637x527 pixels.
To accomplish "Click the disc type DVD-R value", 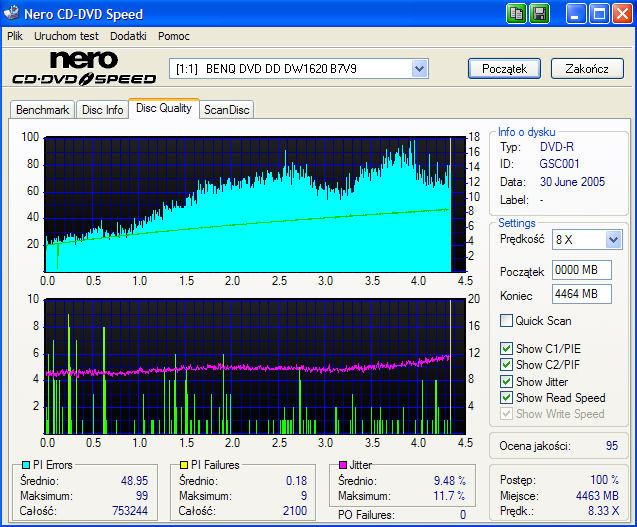I will tap(557, 147).
